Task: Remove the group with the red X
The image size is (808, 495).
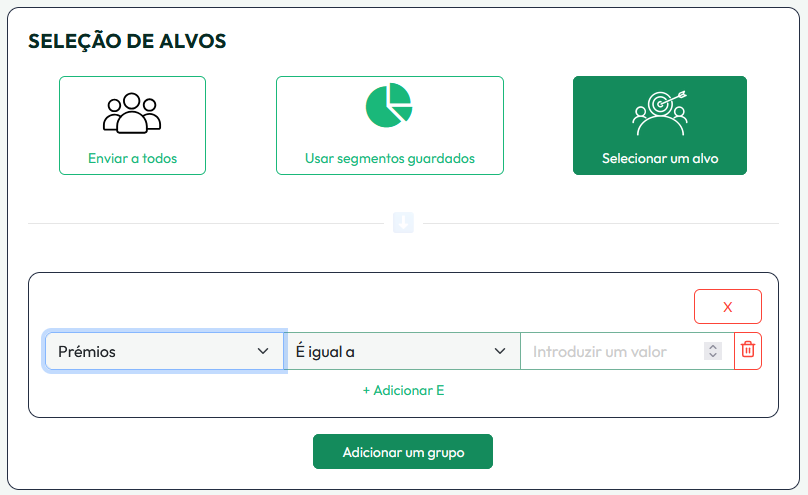Action: (727, 306)
